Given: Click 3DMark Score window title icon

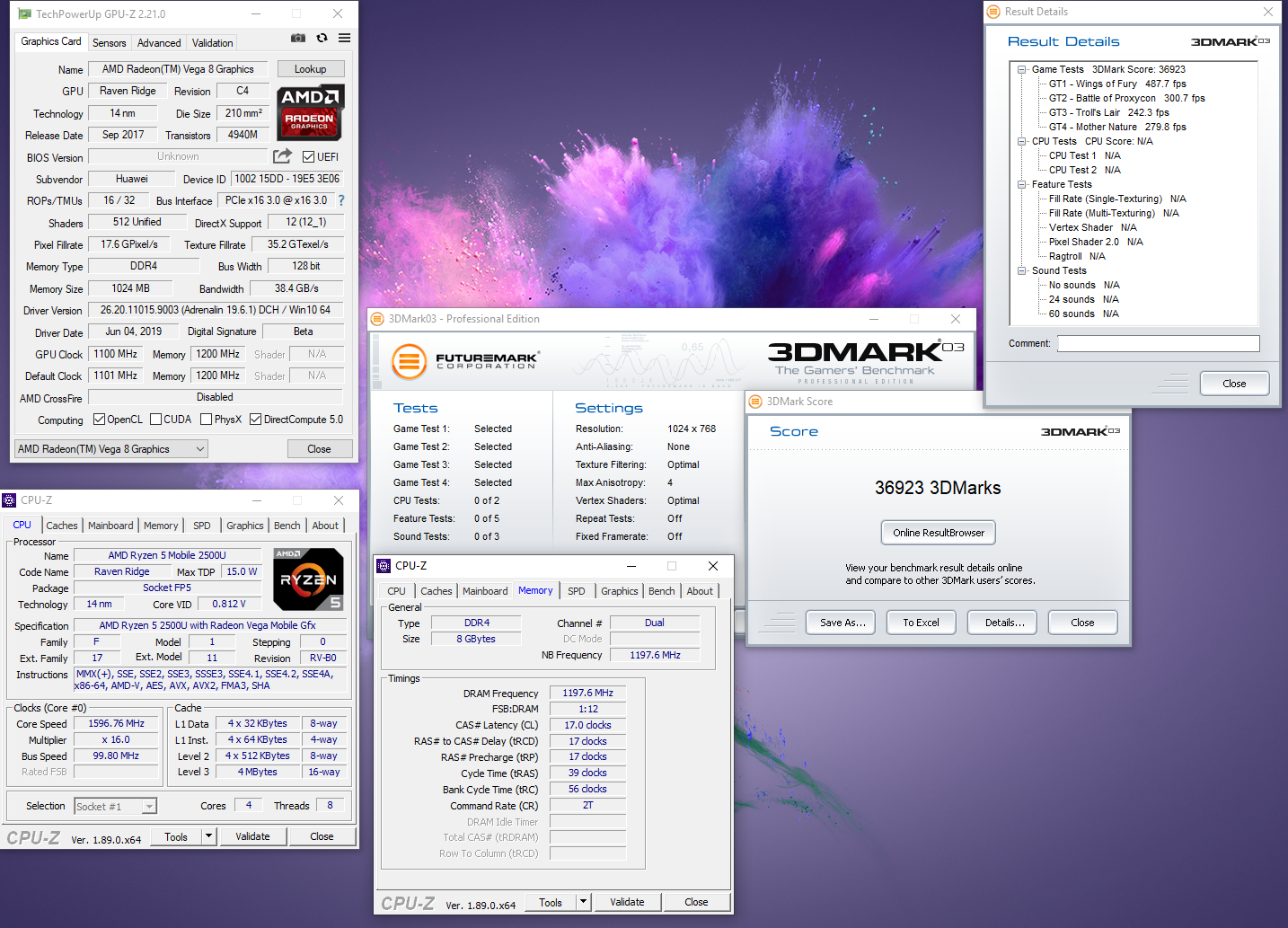Looking at the screenshot, I should [755, 402].
